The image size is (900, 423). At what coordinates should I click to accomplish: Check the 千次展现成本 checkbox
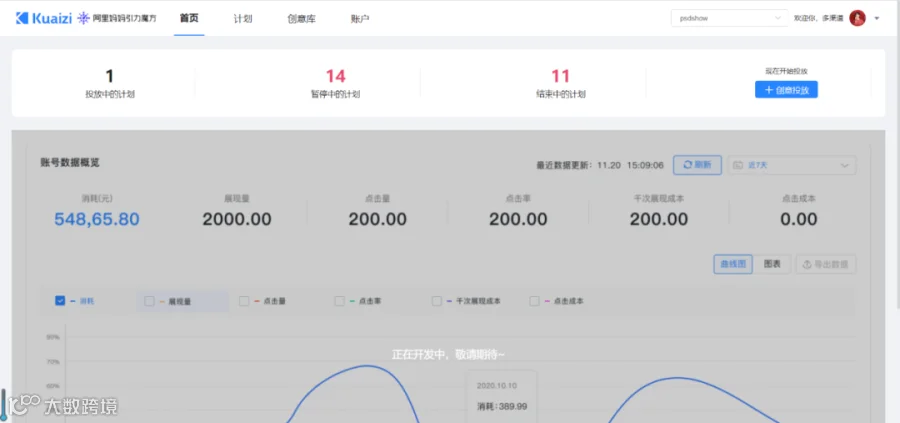coord(437,301)
